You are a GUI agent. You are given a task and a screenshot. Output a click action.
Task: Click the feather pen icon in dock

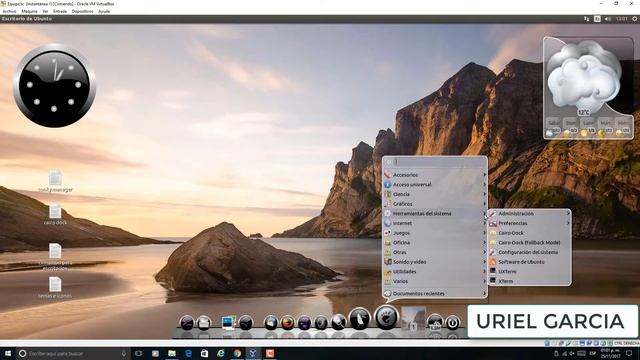(x=360, y=319)
